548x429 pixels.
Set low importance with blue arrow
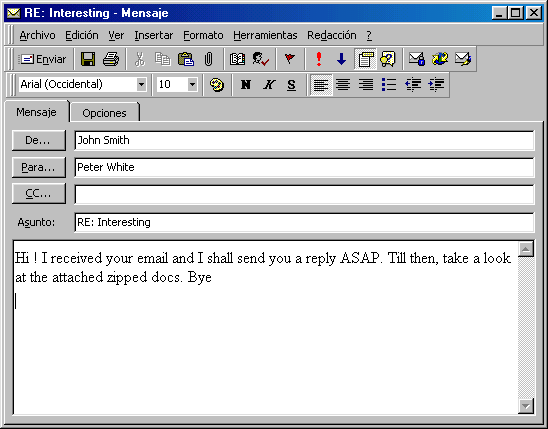point(341,59)
